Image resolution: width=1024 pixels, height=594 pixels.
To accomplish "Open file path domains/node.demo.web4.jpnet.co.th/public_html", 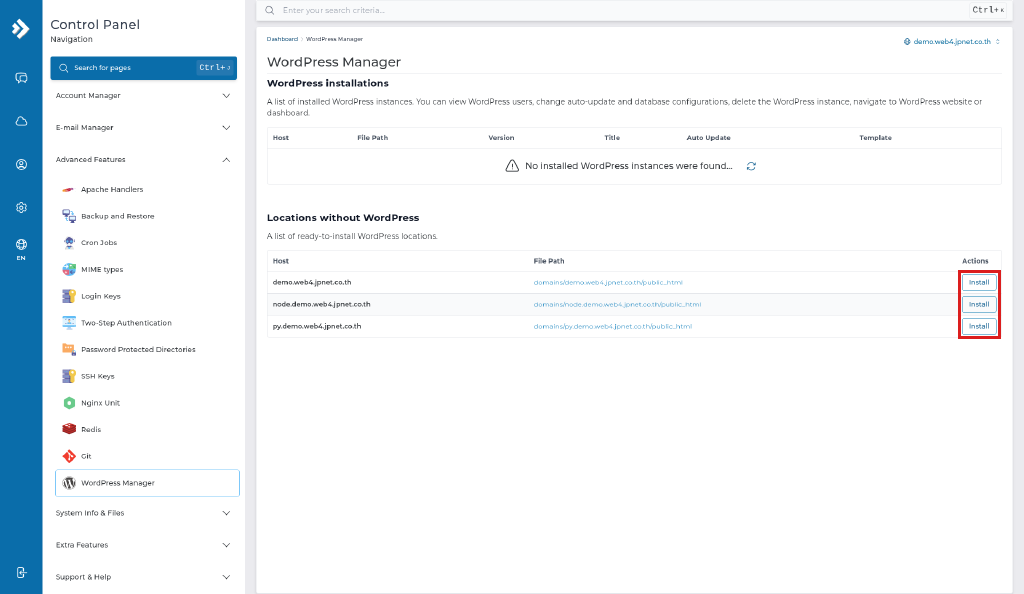I will 617,305.
